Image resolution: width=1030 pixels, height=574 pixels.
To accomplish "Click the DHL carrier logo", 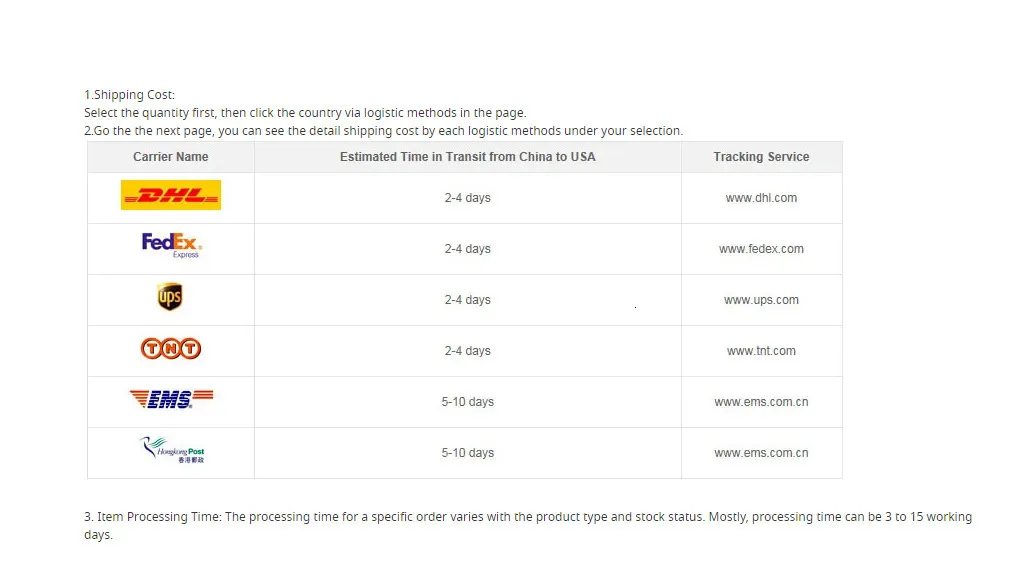I will [x=171, y=195].
